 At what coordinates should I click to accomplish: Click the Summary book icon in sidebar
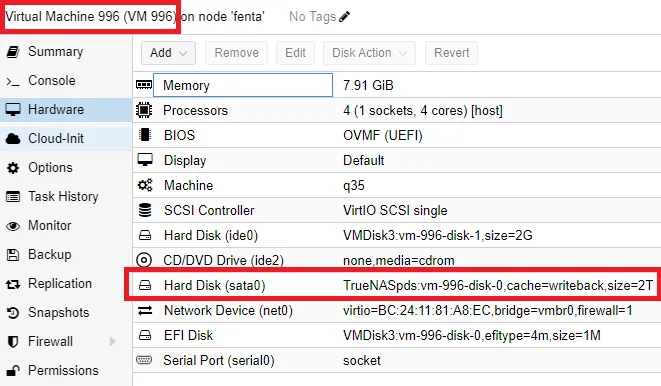pos(13,52)
